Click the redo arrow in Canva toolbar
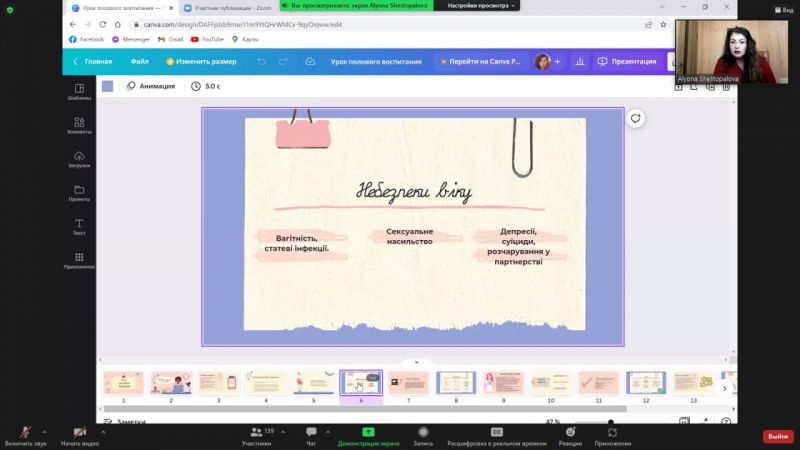This screenshot has width=800, height=450. (283, 61)
